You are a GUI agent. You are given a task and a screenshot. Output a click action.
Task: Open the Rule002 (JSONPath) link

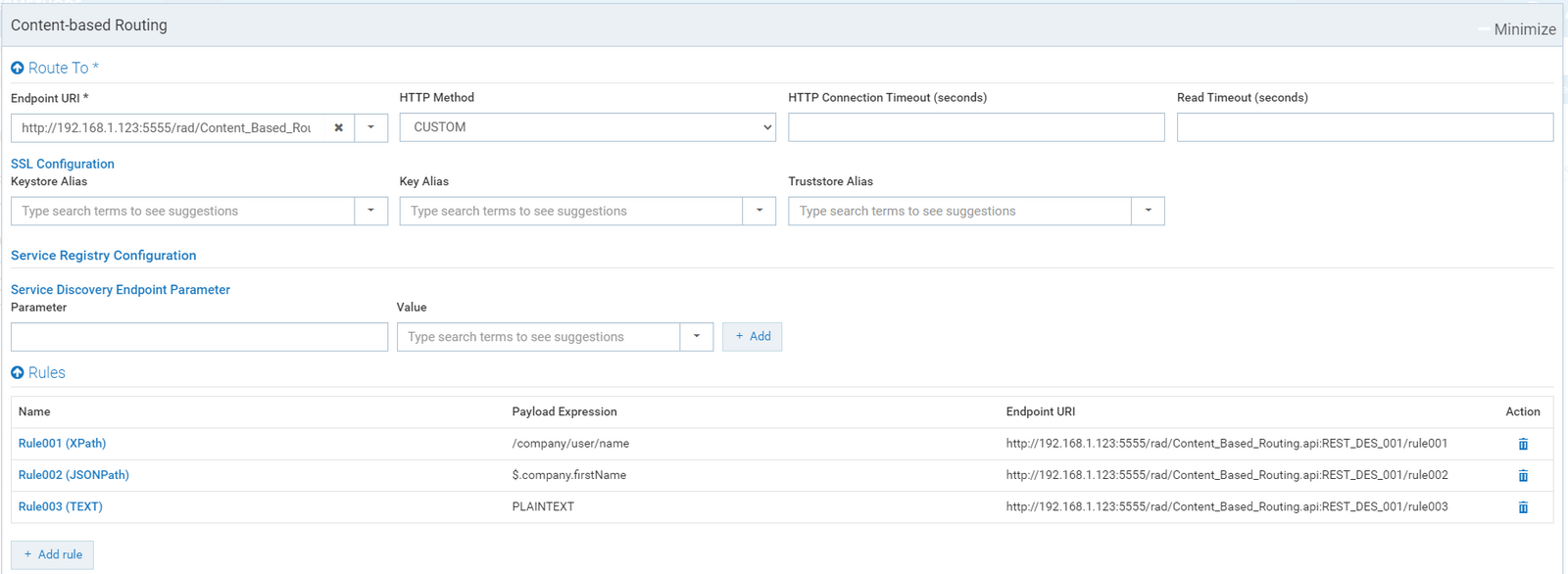[73, 475]
